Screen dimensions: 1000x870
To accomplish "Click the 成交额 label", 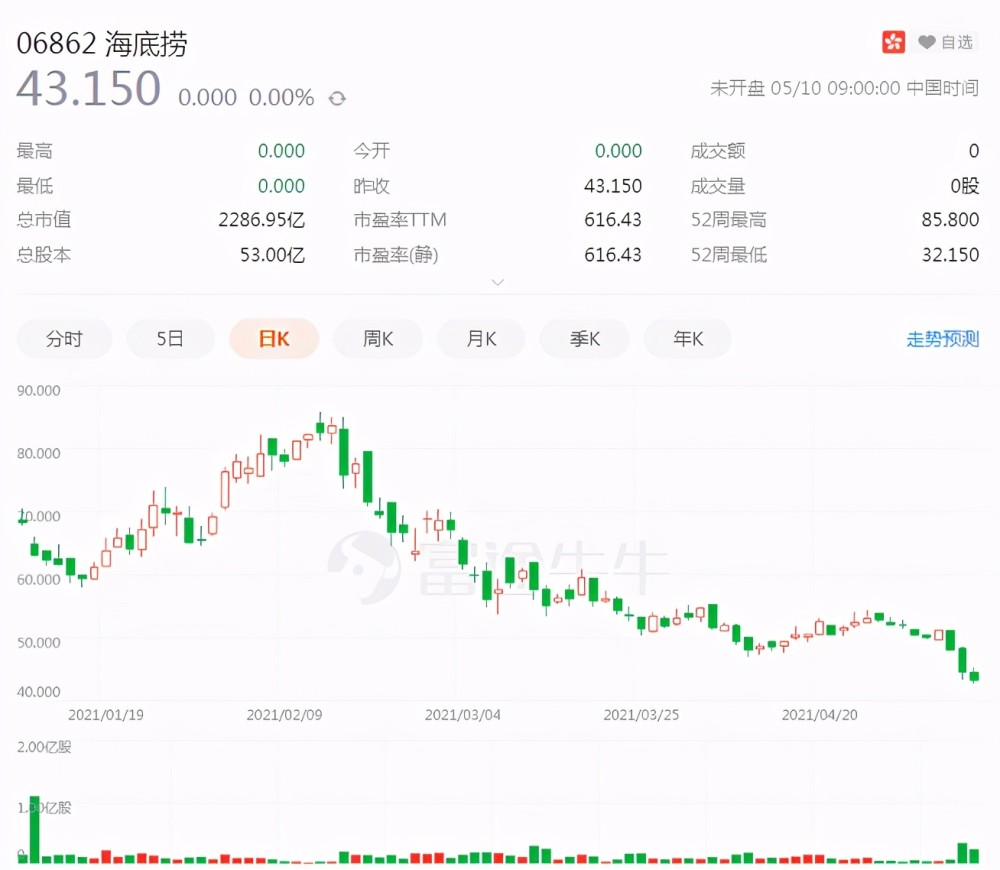I will [x=718, y=151].
